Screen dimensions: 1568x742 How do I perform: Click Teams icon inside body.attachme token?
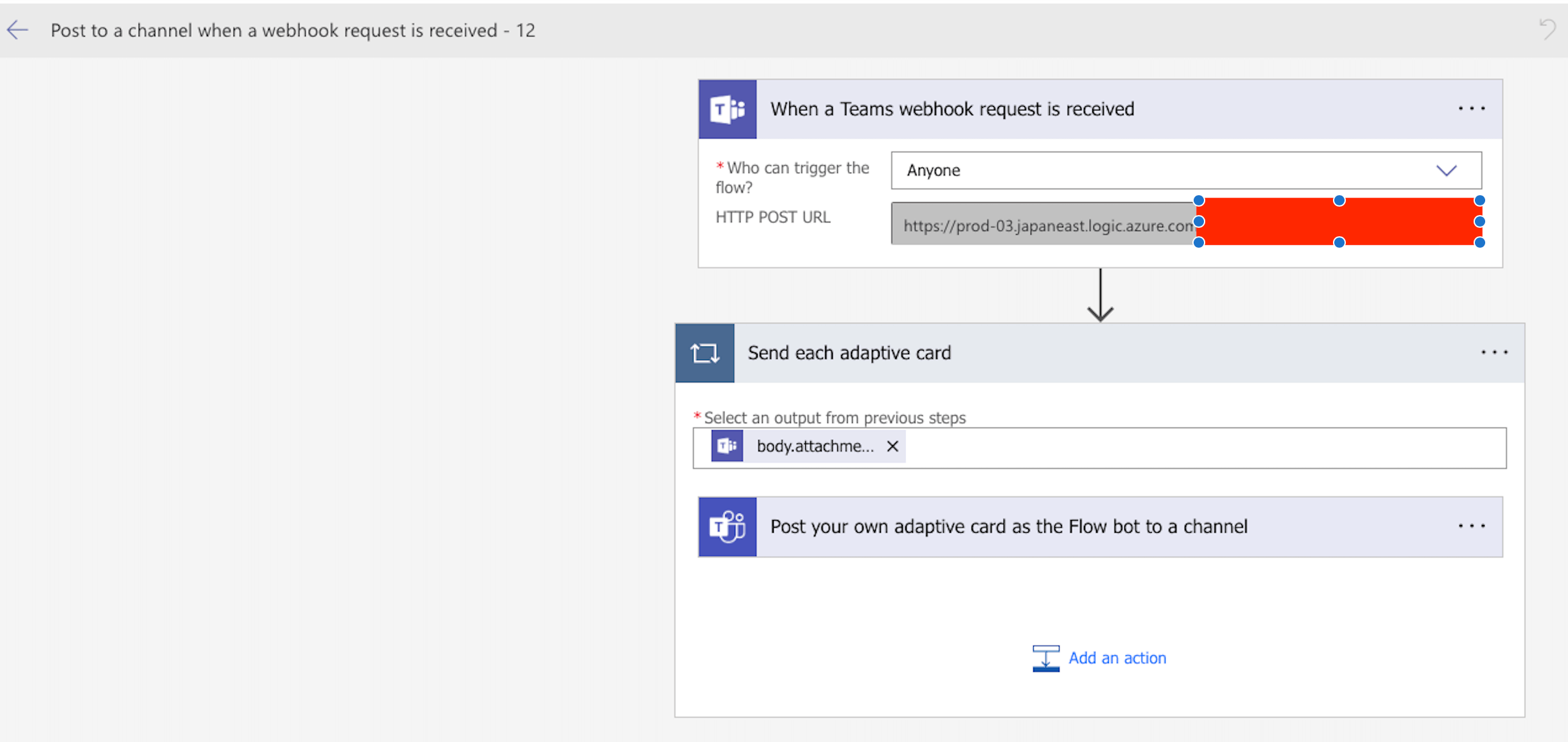click(x=727, y=446)
